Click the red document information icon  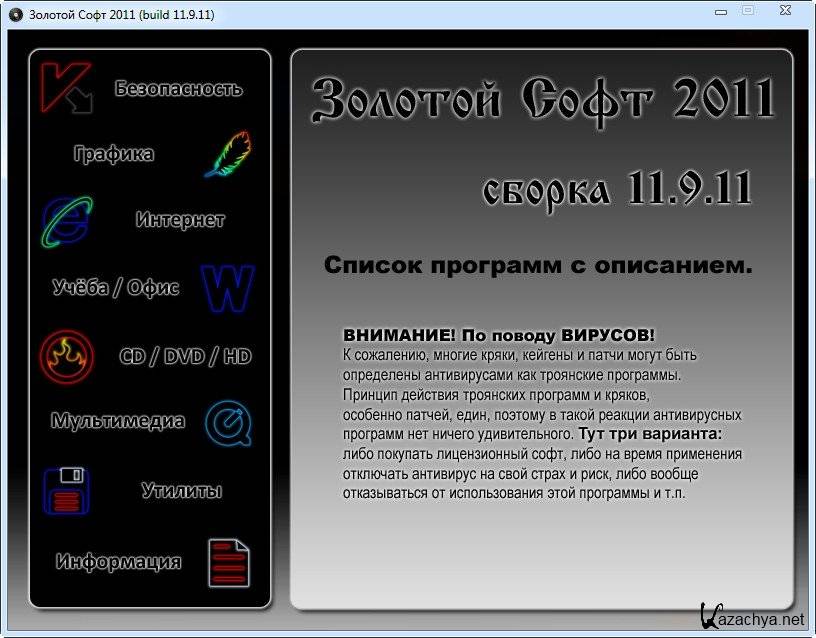[x=228, y=562]
